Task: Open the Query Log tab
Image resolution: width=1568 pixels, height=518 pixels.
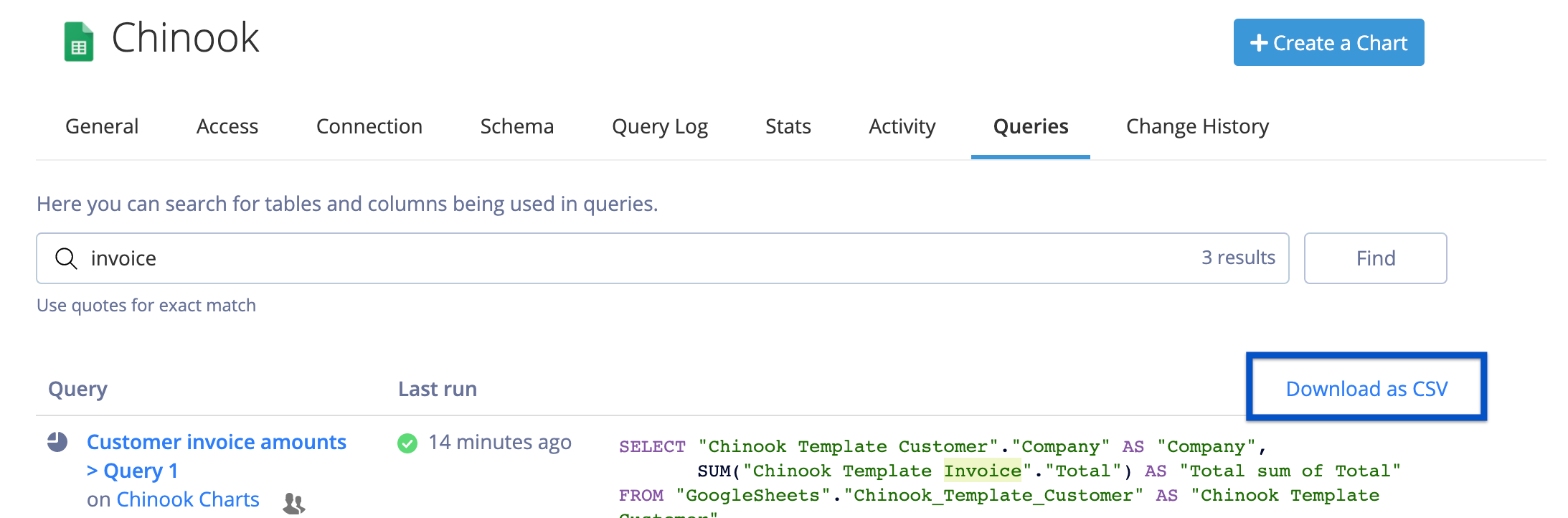Action: tap(660, 127)
